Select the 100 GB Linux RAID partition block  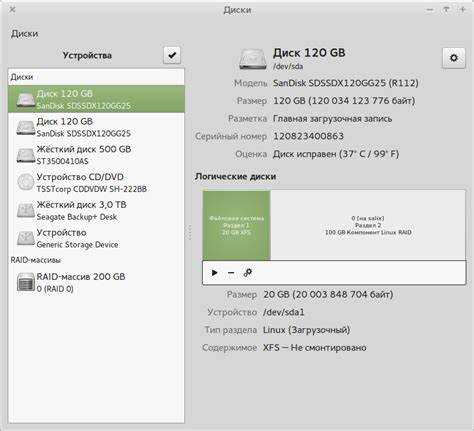coord(368,225)
